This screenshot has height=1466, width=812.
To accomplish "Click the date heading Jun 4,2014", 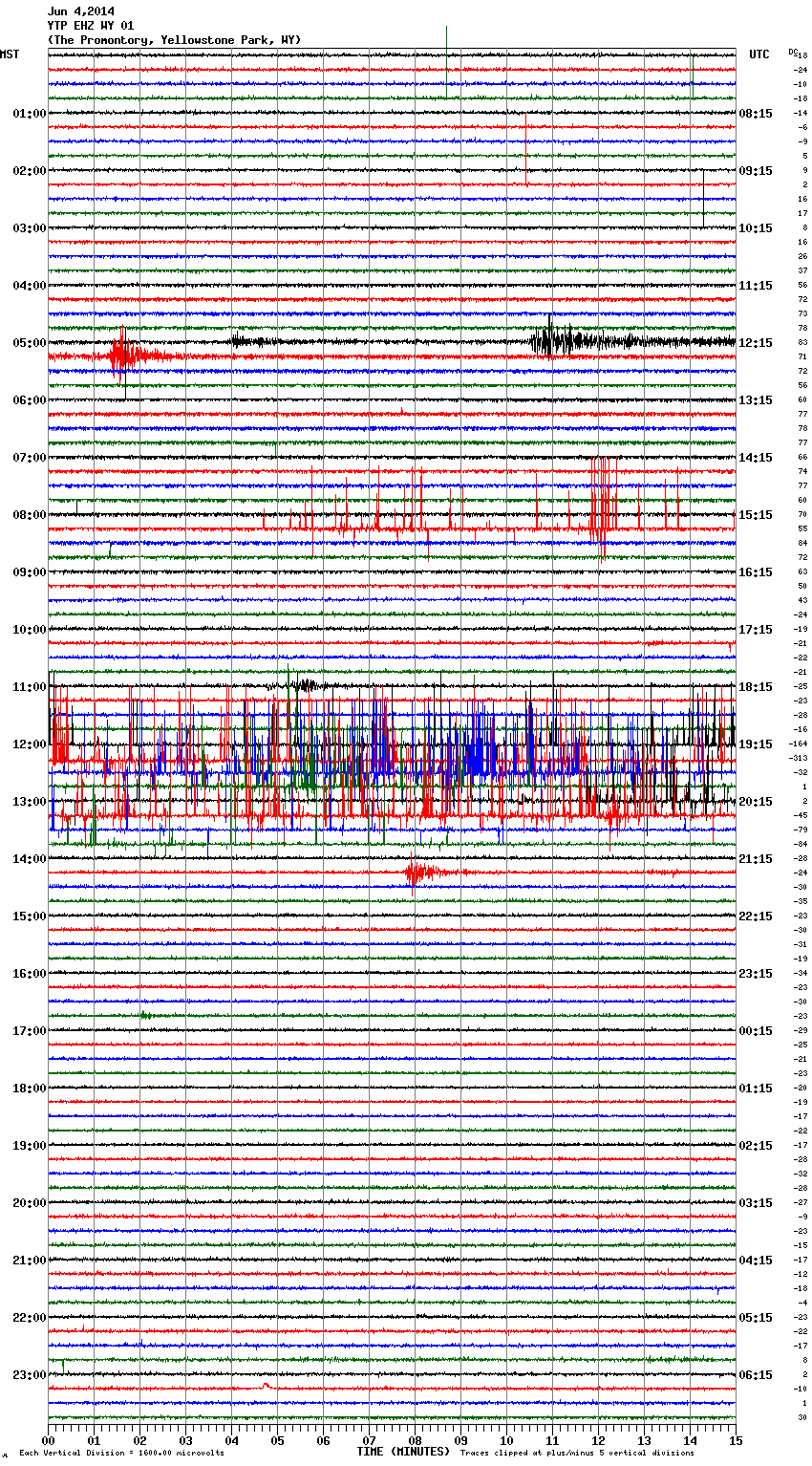I will pyautogui.click(x=81, y=11).
